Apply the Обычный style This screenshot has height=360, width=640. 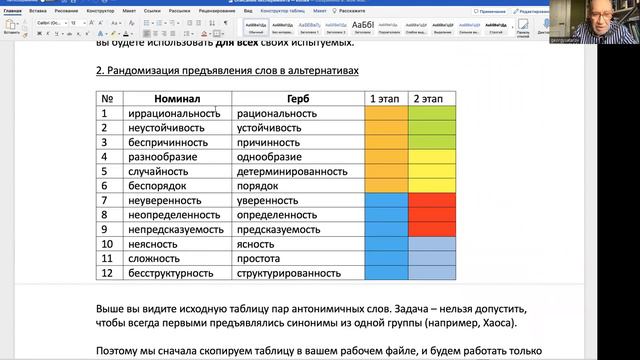[x=256, y=27]
